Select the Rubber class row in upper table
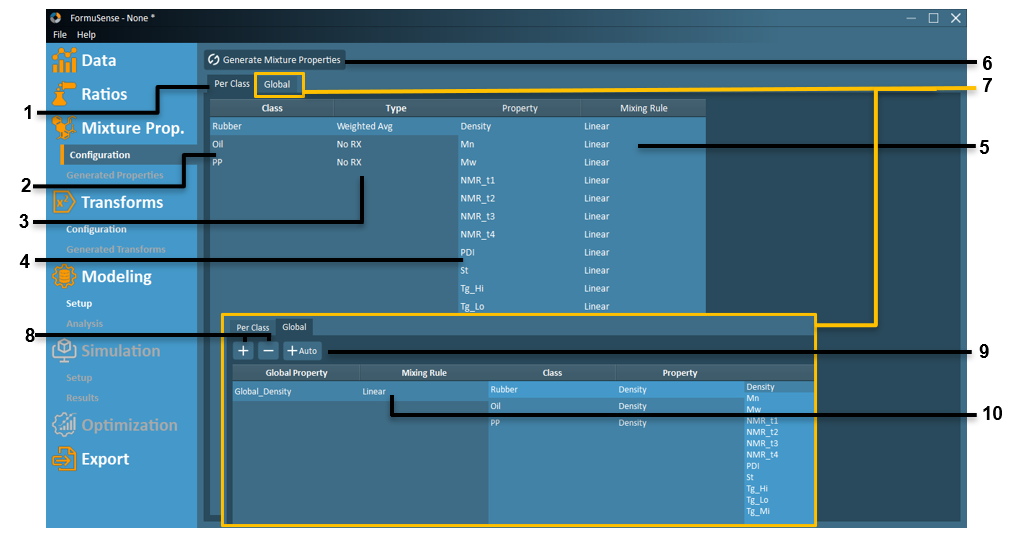 [x=272, y=126]
